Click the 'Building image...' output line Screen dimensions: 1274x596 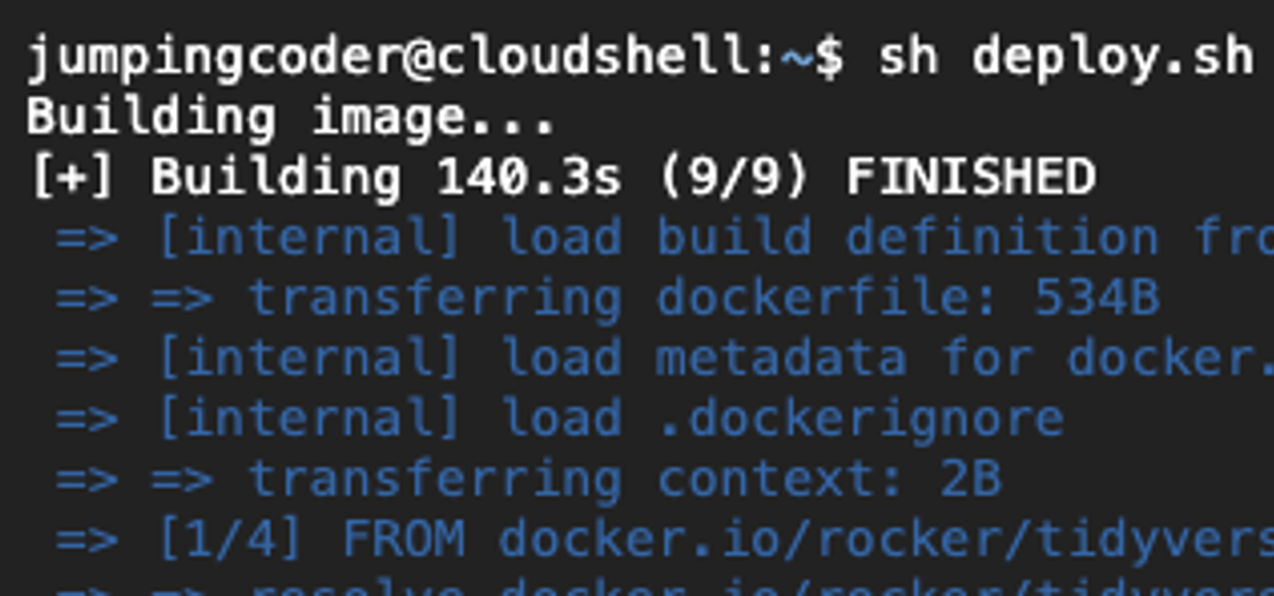coord(290,117)
